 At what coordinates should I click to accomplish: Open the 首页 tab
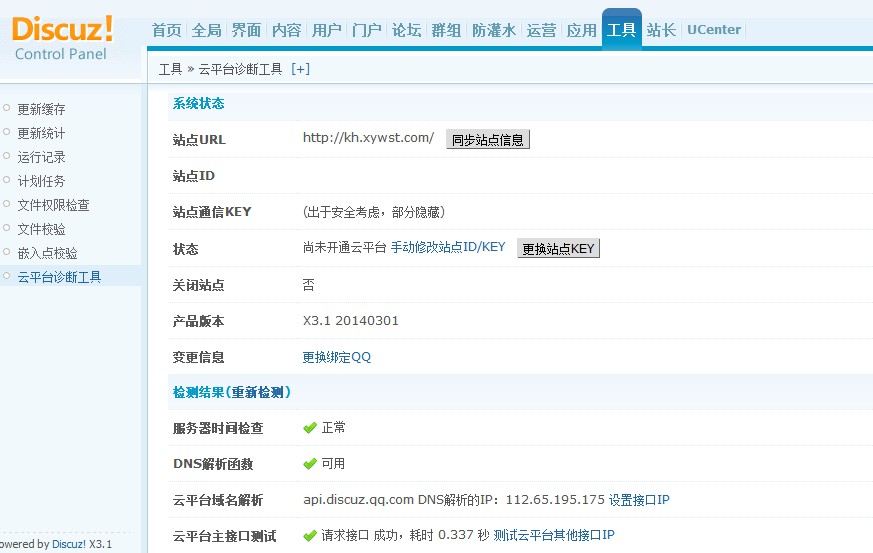coord(166,30)
